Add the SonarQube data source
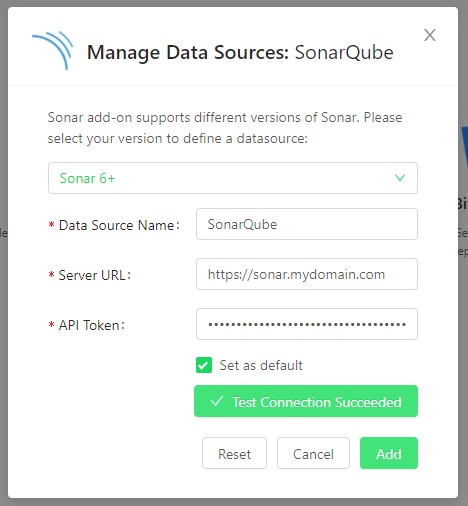The image size is (468, 506). (389, 453)
